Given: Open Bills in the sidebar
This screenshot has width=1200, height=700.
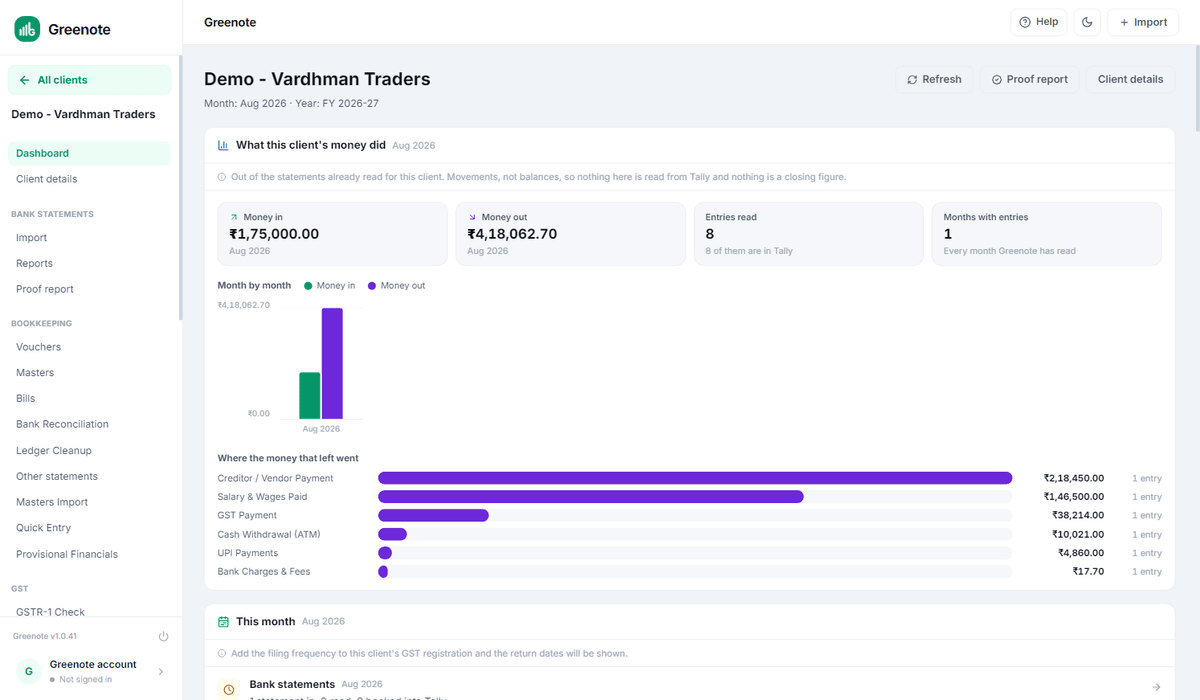Looking at the screenshot, I should point(90,398).
